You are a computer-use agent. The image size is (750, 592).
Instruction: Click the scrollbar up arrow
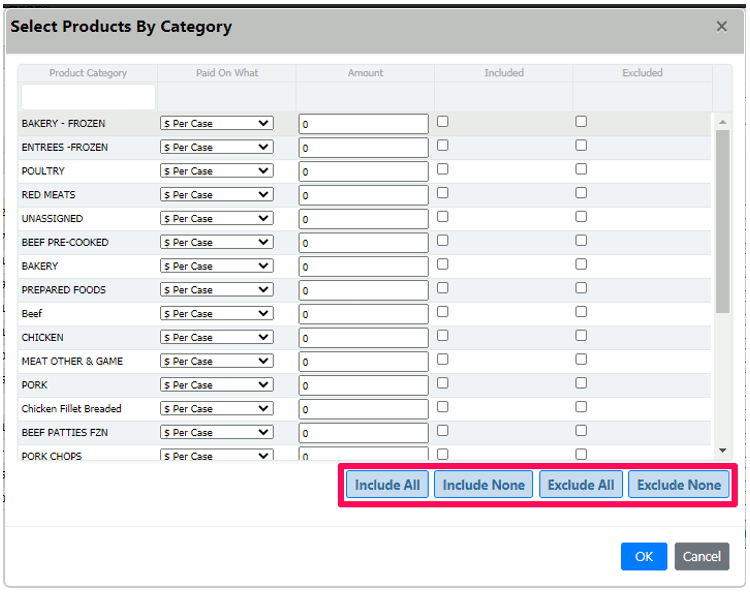[x=722, y=121]
